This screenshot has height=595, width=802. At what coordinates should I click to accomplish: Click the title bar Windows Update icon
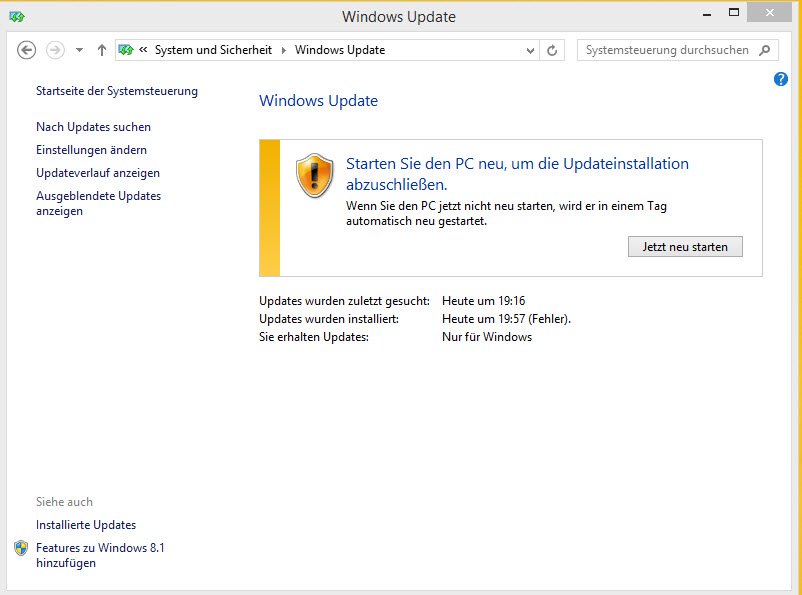17,17
